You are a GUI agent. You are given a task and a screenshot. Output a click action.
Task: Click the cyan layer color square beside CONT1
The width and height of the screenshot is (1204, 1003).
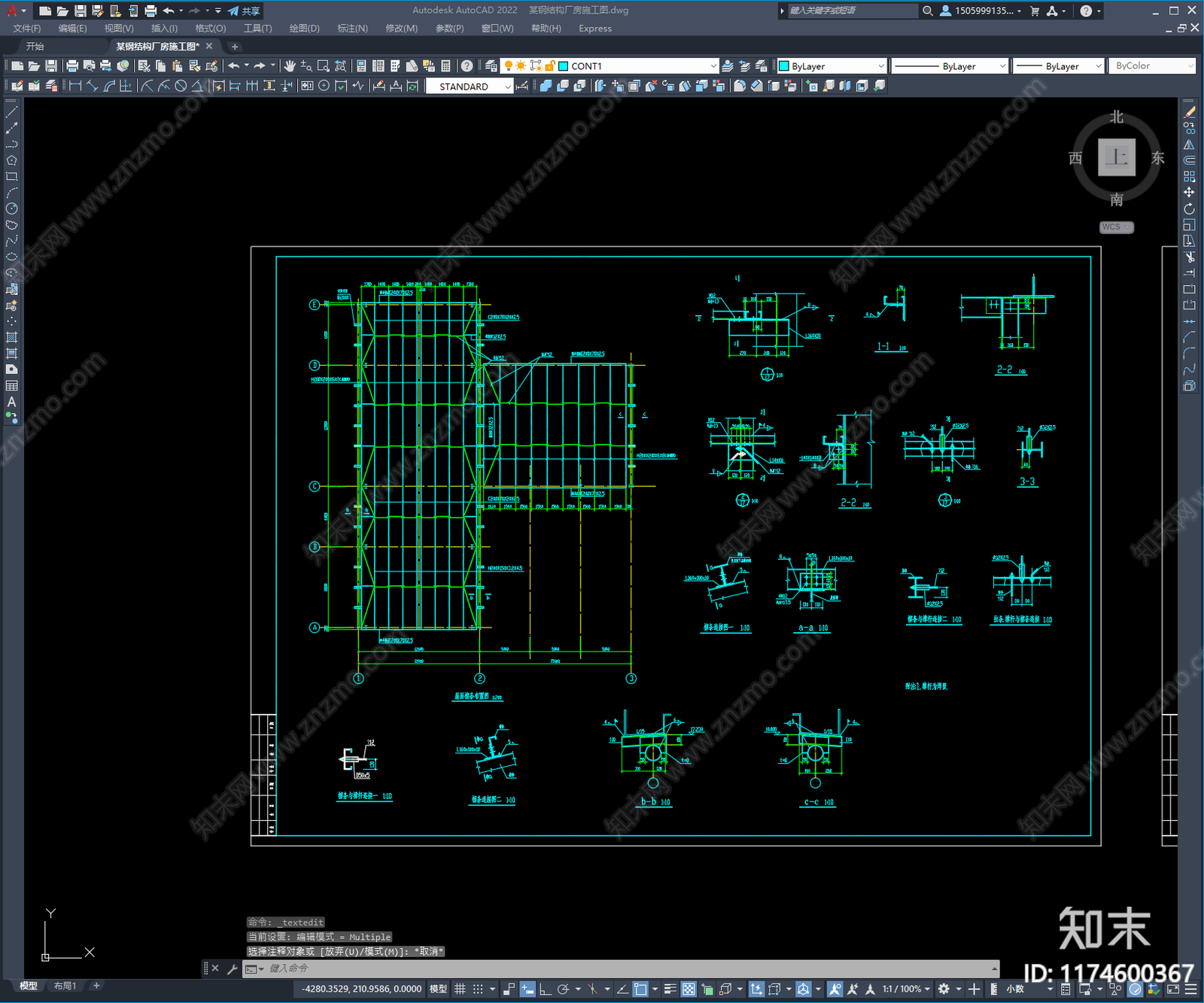(x=563, y=66)
